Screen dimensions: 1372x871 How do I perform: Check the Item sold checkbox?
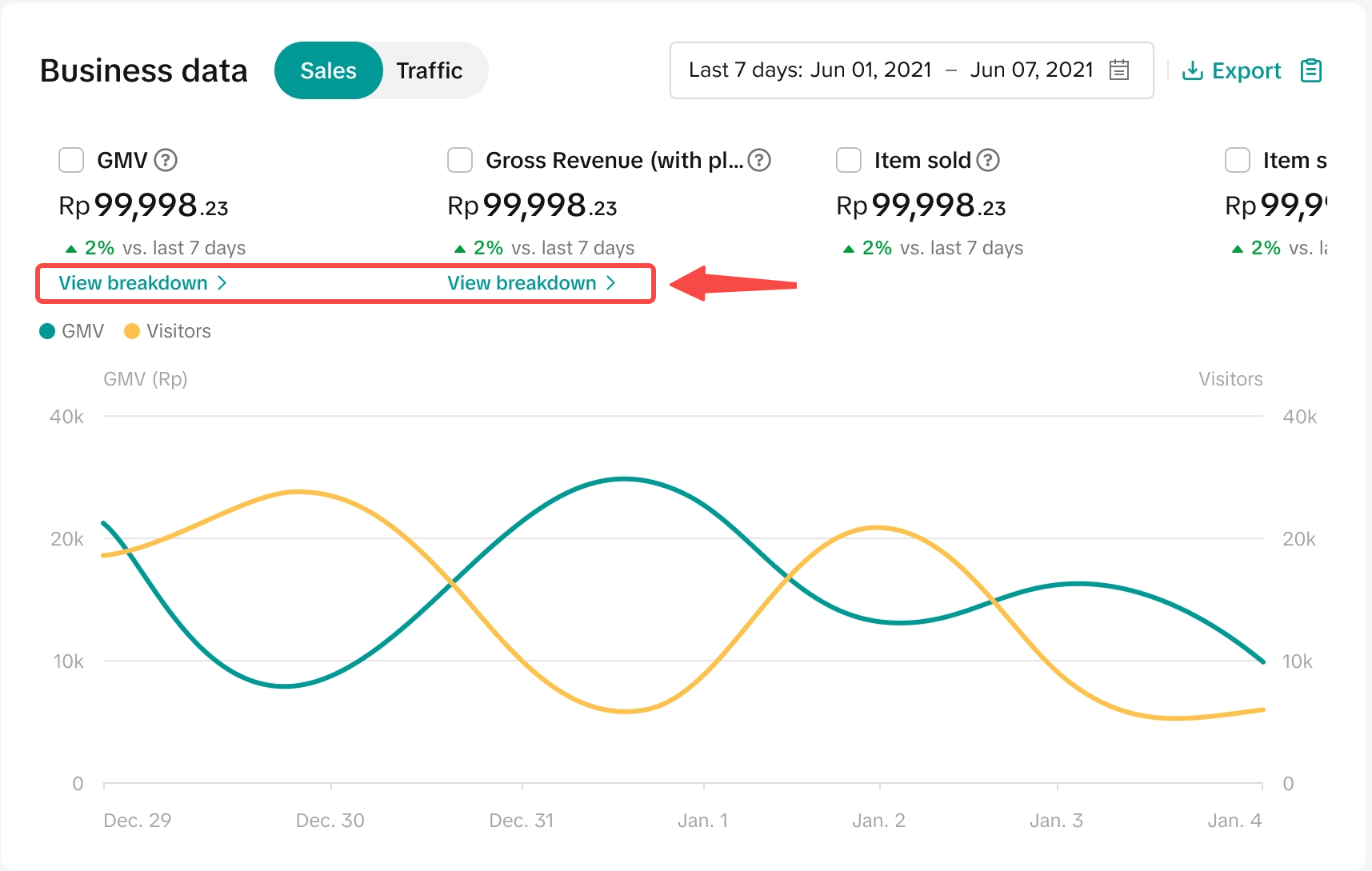pos(849,160)
